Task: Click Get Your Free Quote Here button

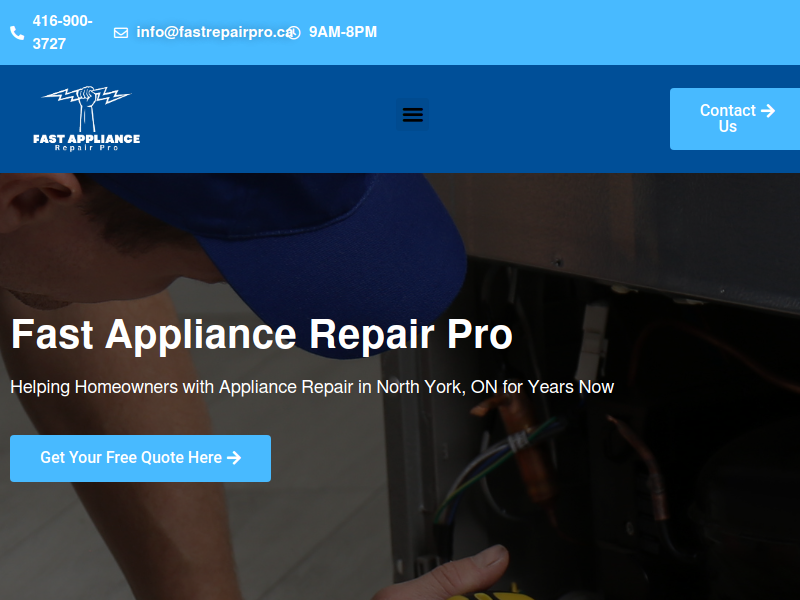Action: pyautogui.click(x=140, y=458)
